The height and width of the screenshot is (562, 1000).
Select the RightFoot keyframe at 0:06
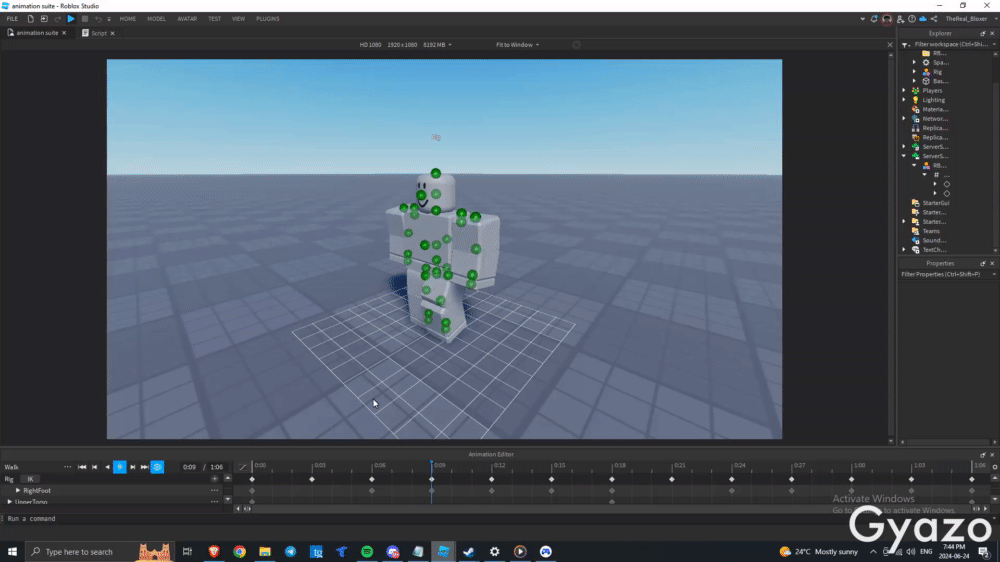(372, 491)
